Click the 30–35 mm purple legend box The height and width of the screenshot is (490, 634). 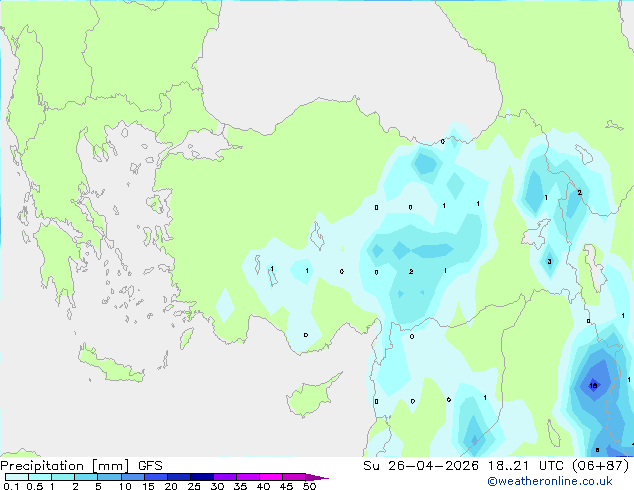coord(225,477)
